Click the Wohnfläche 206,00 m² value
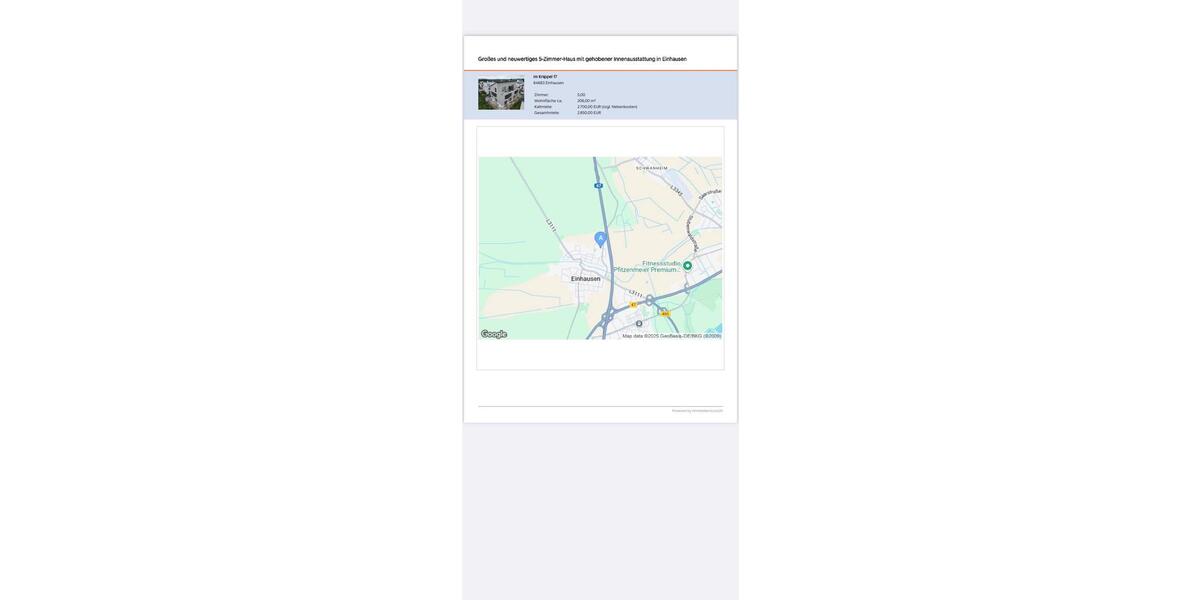Screen dimensions: 1200x600 (586, 101)
